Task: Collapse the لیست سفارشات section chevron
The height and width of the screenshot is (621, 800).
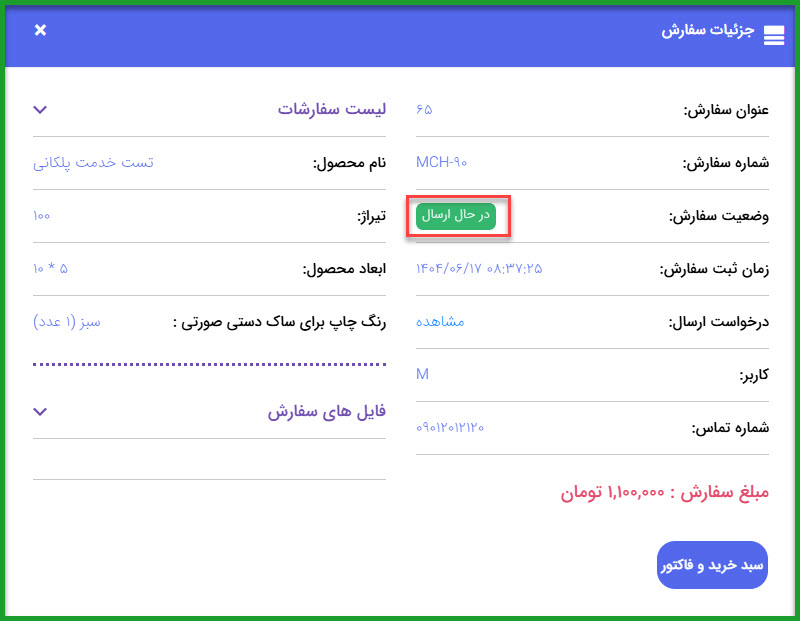Action: [x=41, y=109]
